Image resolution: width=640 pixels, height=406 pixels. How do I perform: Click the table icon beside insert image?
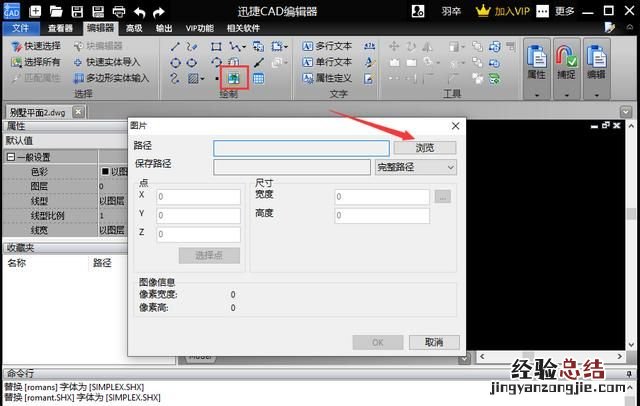point(258,78)
